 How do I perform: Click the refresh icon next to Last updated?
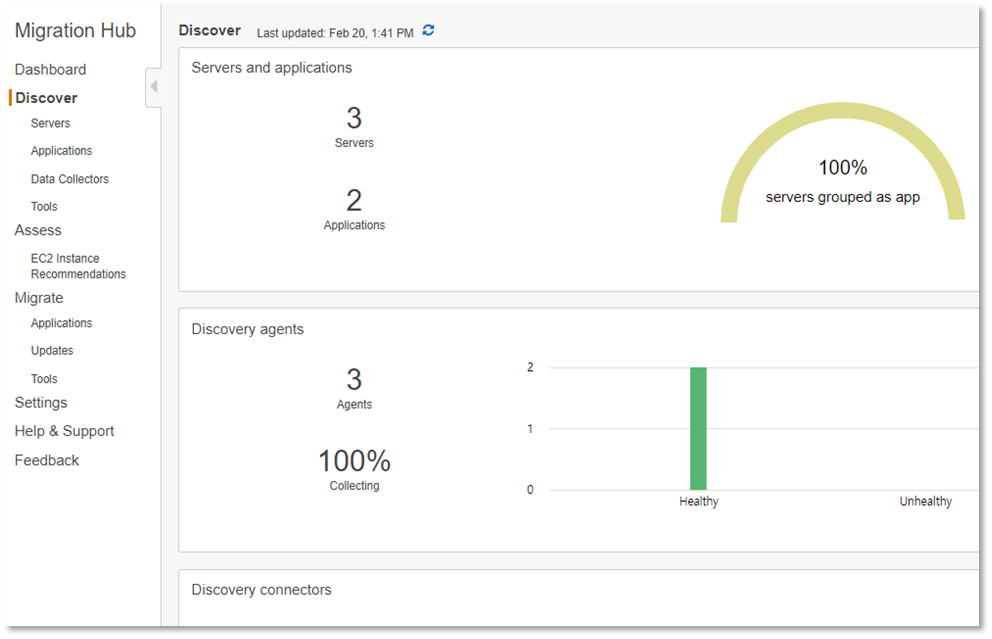[x=428, y=30]
